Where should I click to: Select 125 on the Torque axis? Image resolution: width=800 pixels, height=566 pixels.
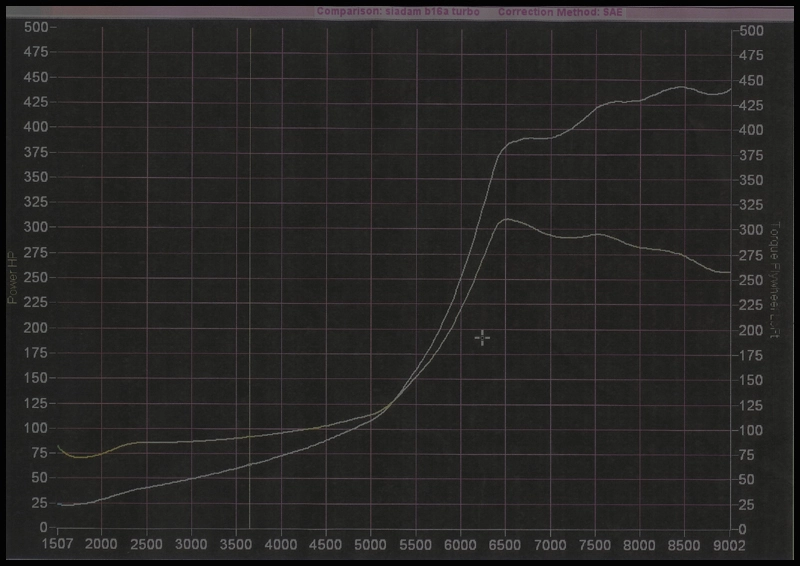coord(751,406)
